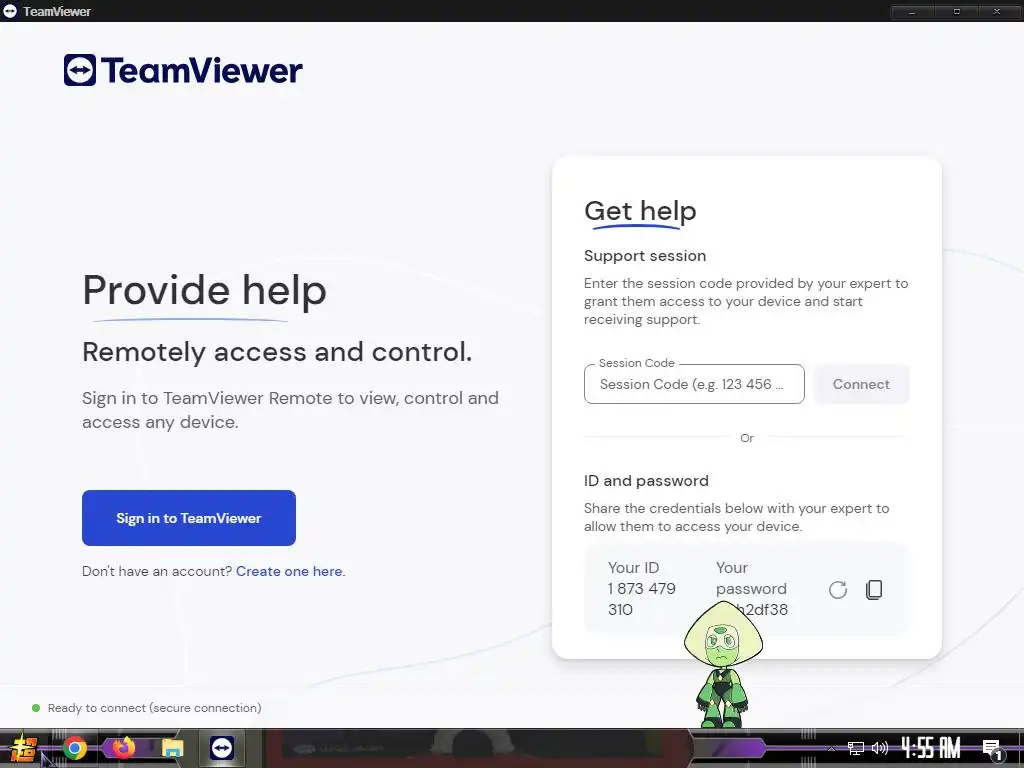Click the network tray icon
The height and width of the screenshot is (768, 1024).
pos(856,748)
